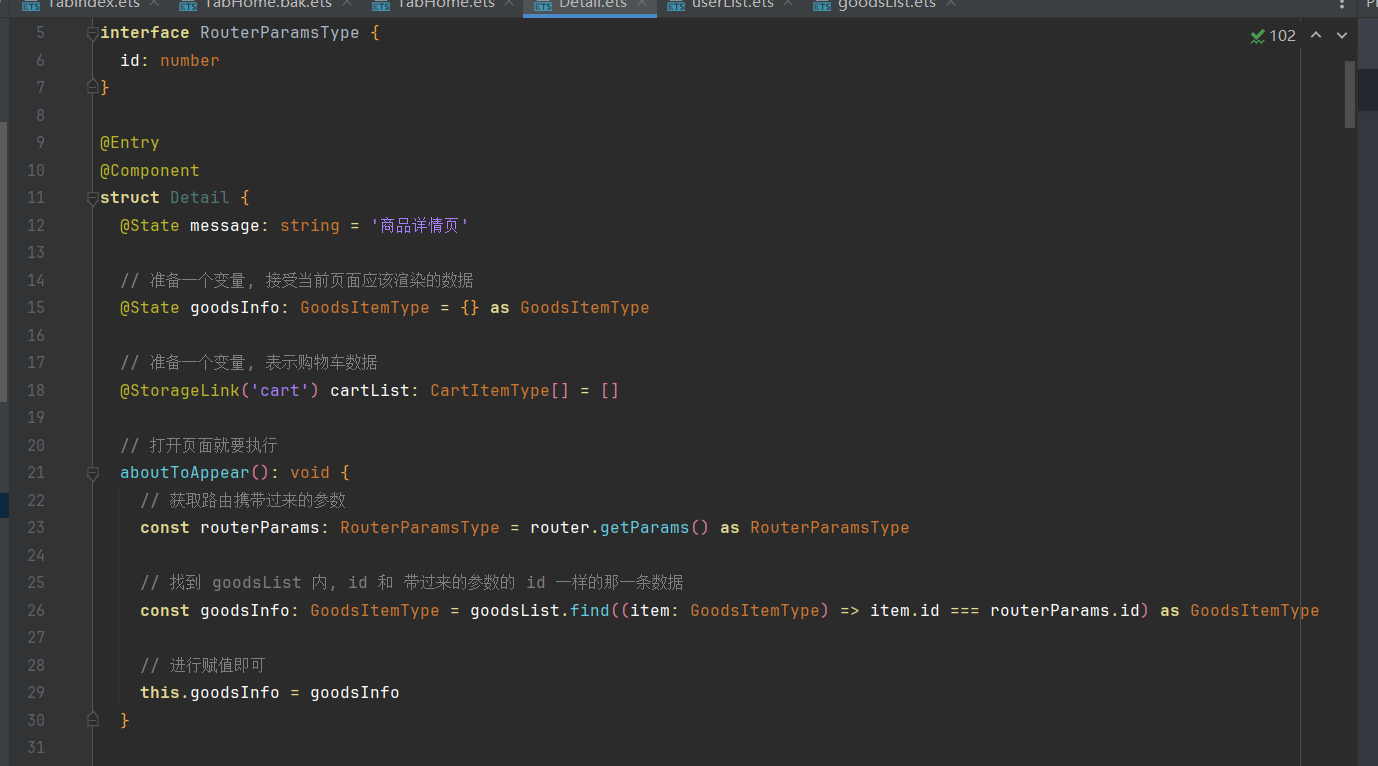Collapse the RouterParamsType interface fold marker
The width and height of the screenshot is (1378, 766).
tap(92, 33)
